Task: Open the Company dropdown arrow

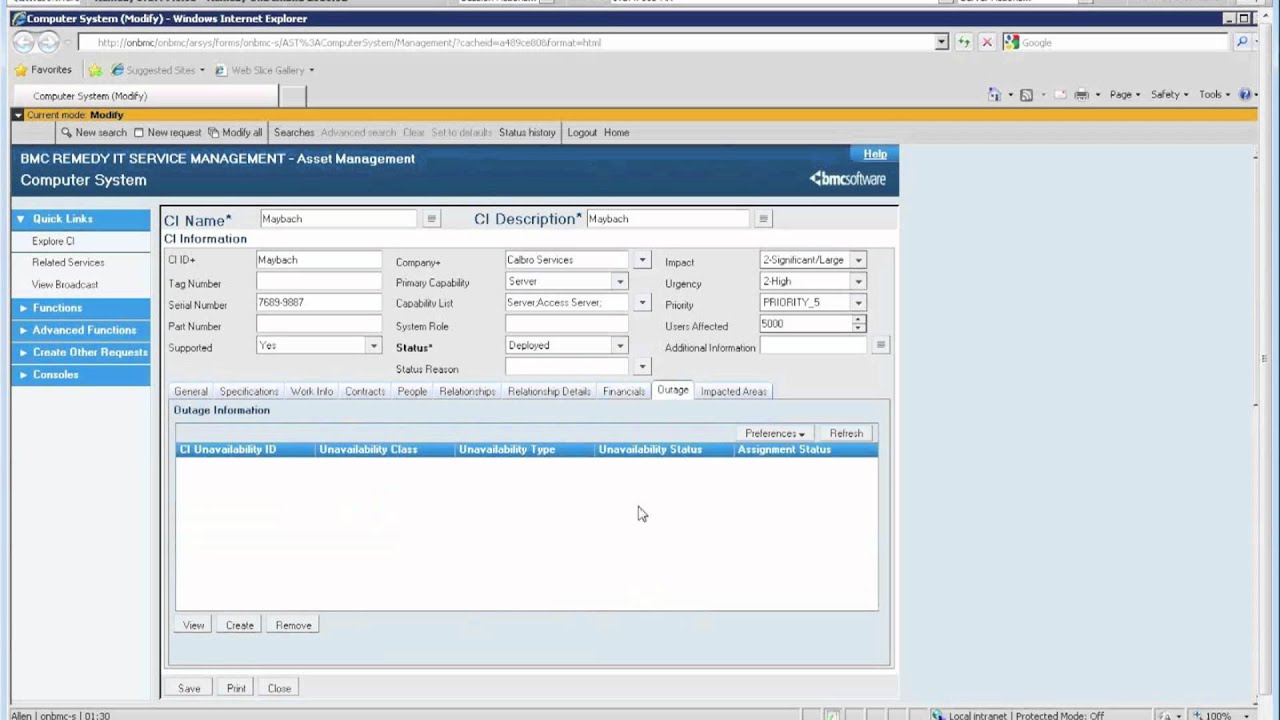Action: (x=642, y=260)
